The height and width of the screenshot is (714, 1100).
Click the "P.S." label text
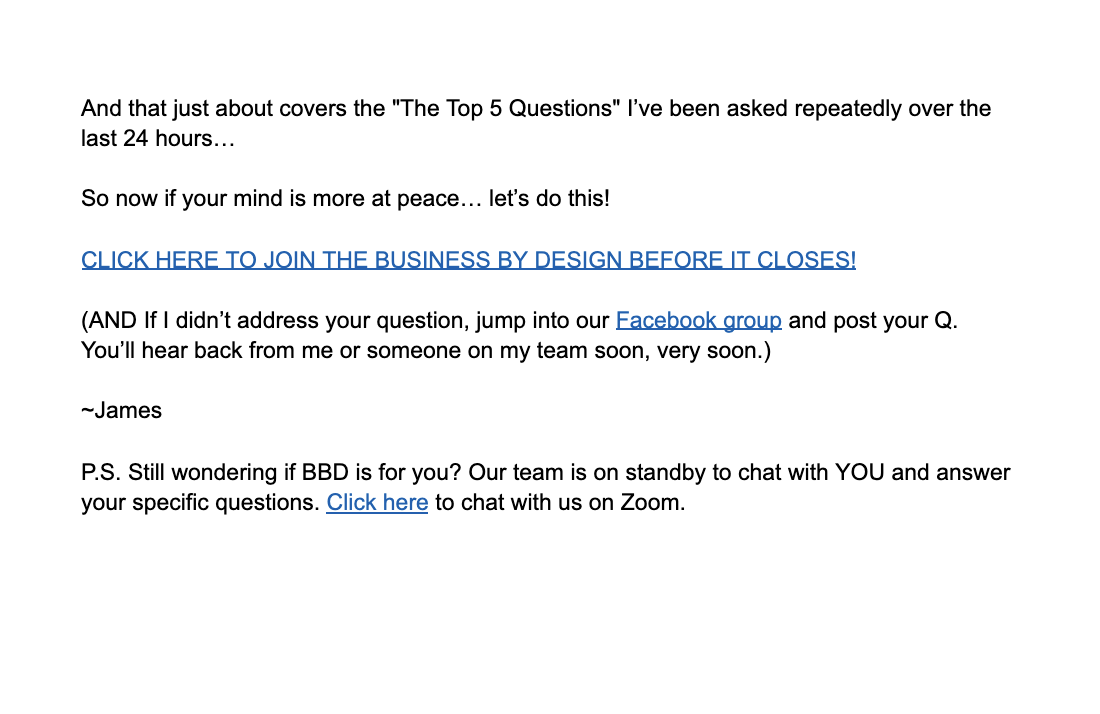coord(101,472)
